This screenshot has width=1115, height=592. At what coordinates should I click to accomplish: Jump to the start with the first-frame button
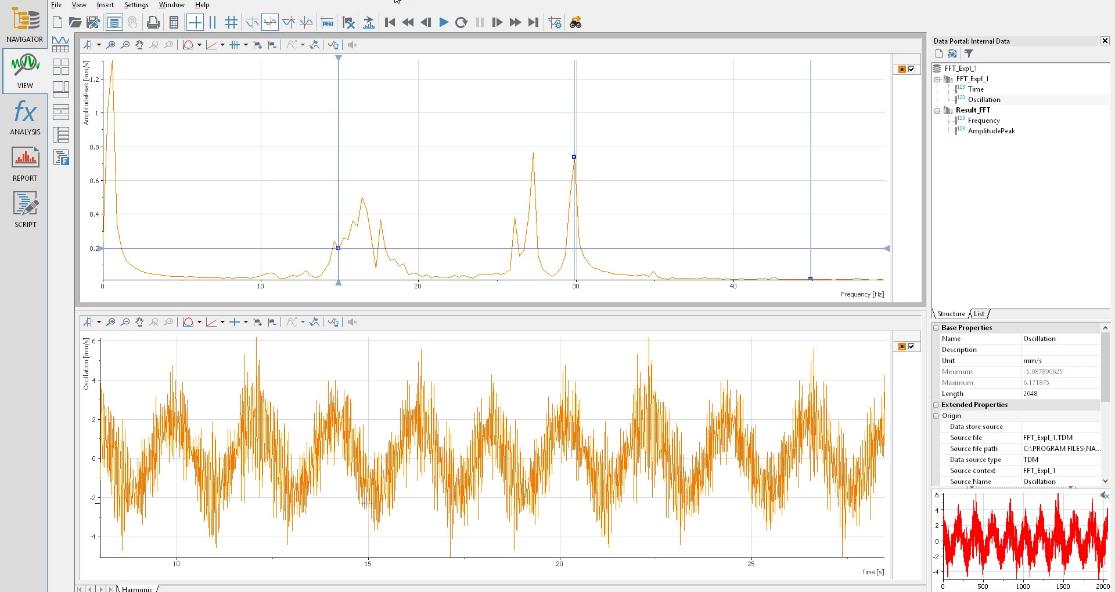click(390, 23)
